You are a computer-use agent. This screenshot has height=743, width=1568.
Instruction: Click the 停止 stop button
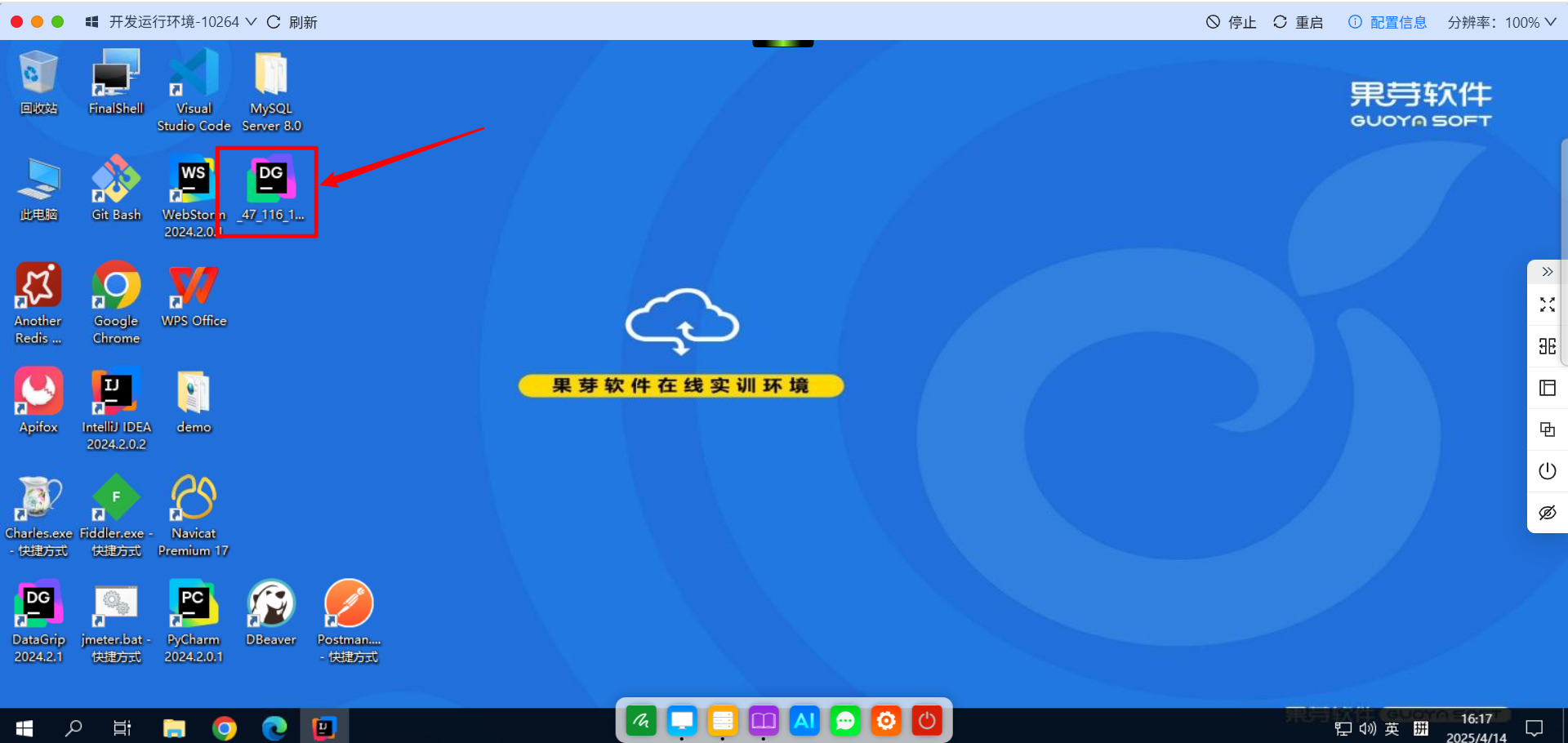coord(1232,22)
